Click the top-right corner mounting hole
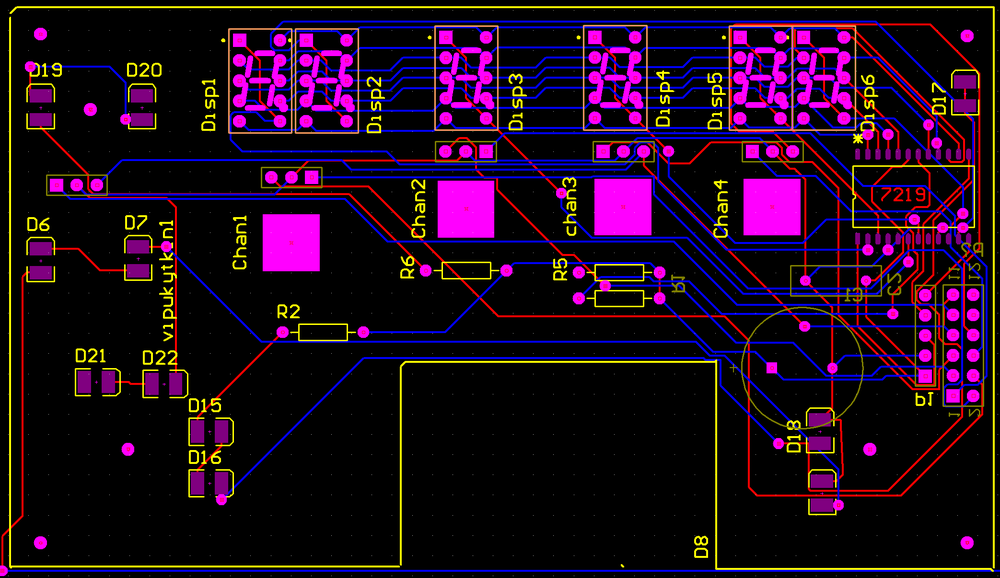1000x578 pixels. coord(967,36)
